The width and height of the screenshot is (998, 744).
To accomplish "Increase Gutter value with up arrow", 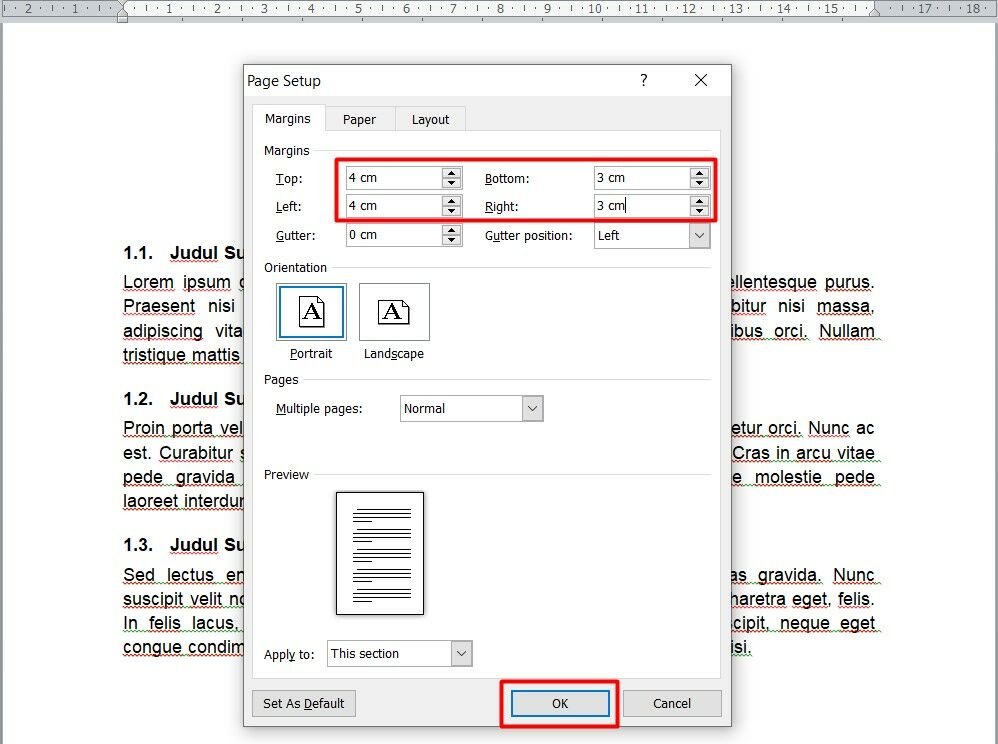I will (x=452, y=229).
